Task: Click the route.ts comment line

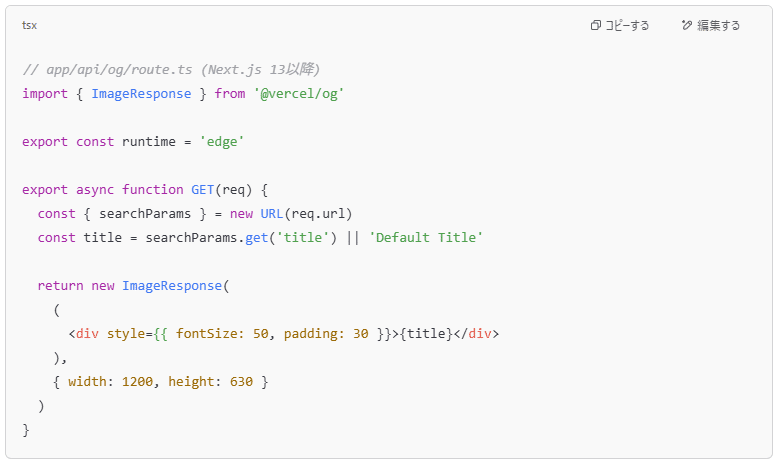Action: click(x=171, y=69)
